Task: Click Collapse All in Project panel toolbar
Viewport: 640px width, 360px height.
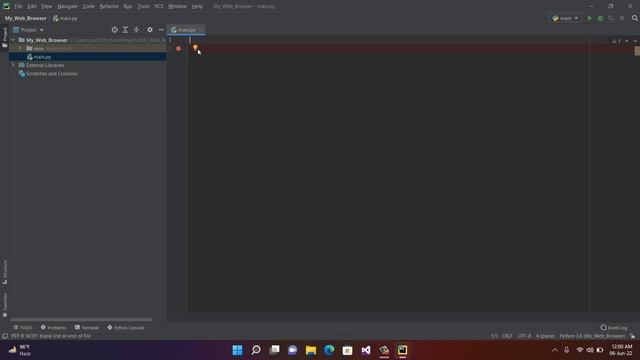Action: [x=136, y=30]
